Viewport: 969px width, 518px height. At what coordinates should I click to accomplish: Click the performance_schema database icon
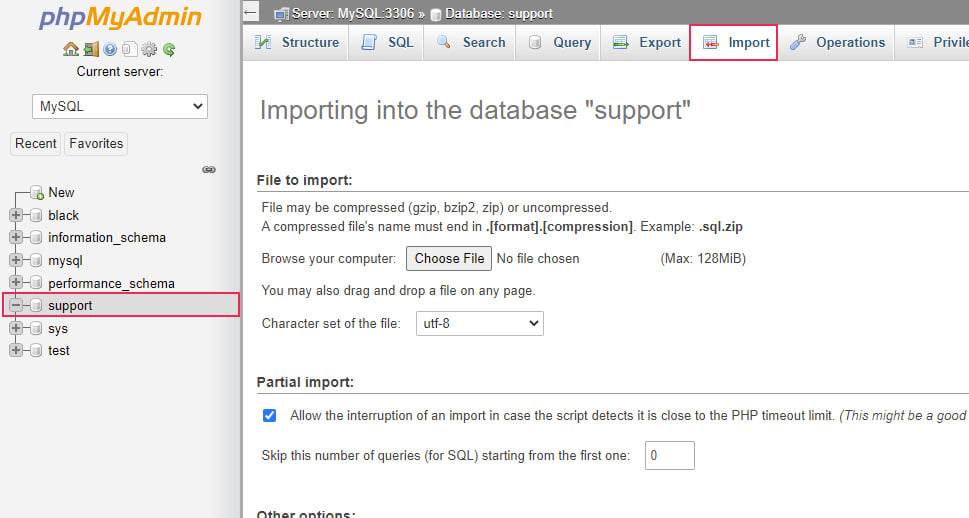[x=36, y=283]
